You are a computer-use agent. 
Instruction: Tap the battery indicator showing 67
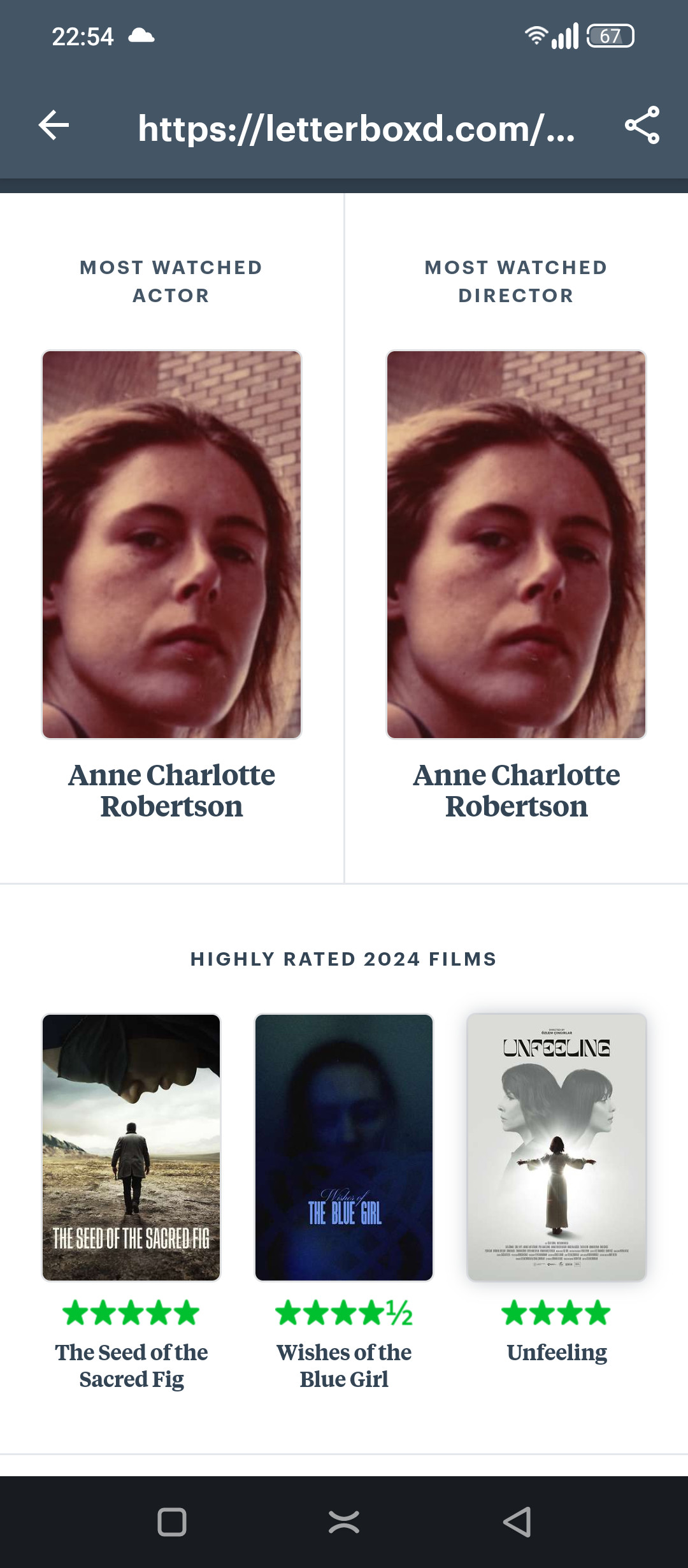pos(610,36)
